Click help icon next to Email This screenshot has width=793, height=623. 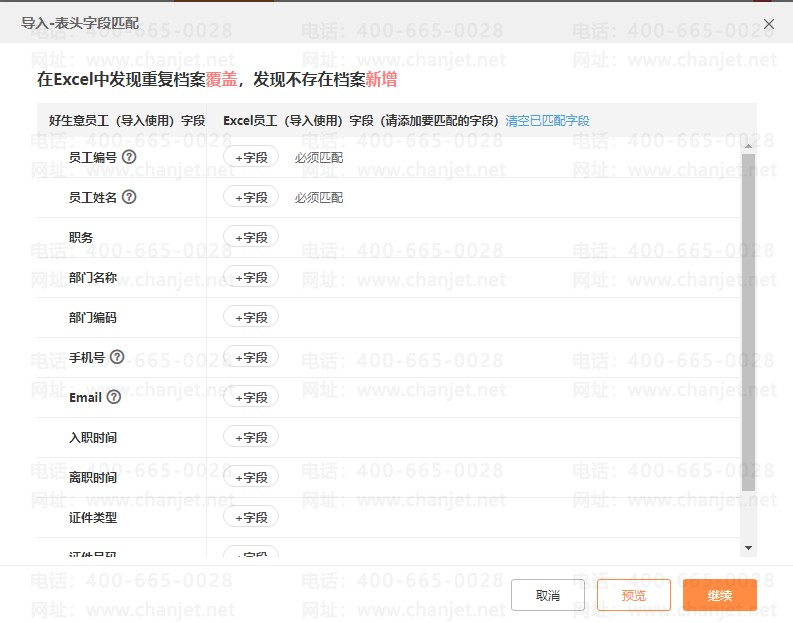tap(114, 397)
